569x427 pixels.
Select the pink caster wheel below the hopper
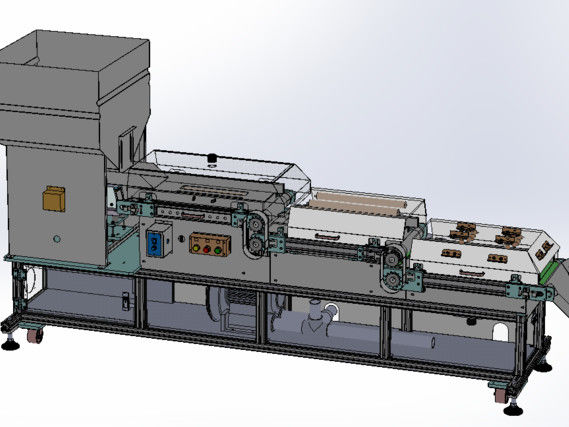tap(36, 336)
